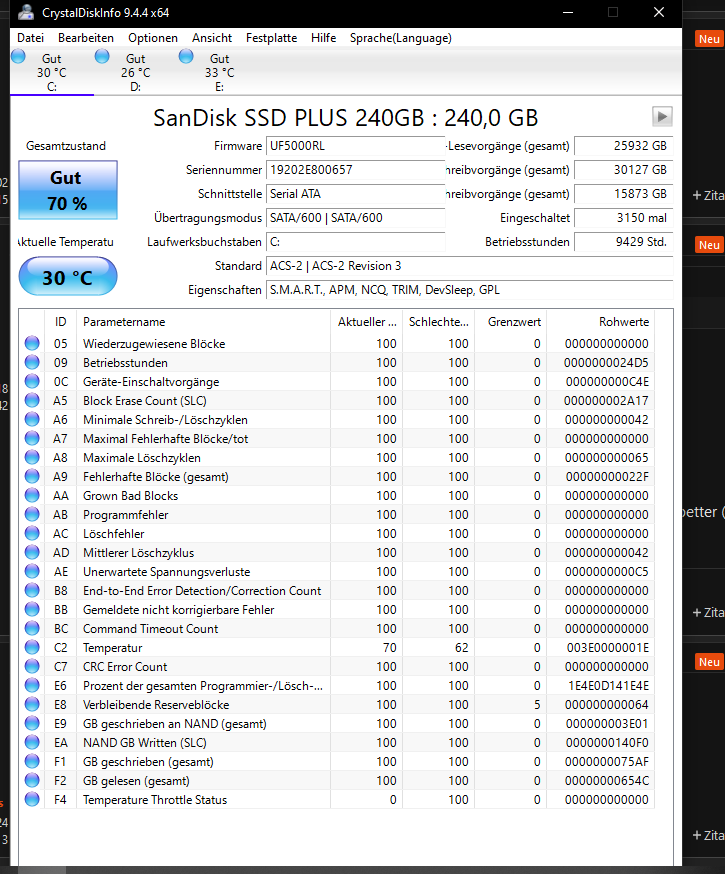Select the C: drive tab
725x874 pixels.
(x=52, y=72)
